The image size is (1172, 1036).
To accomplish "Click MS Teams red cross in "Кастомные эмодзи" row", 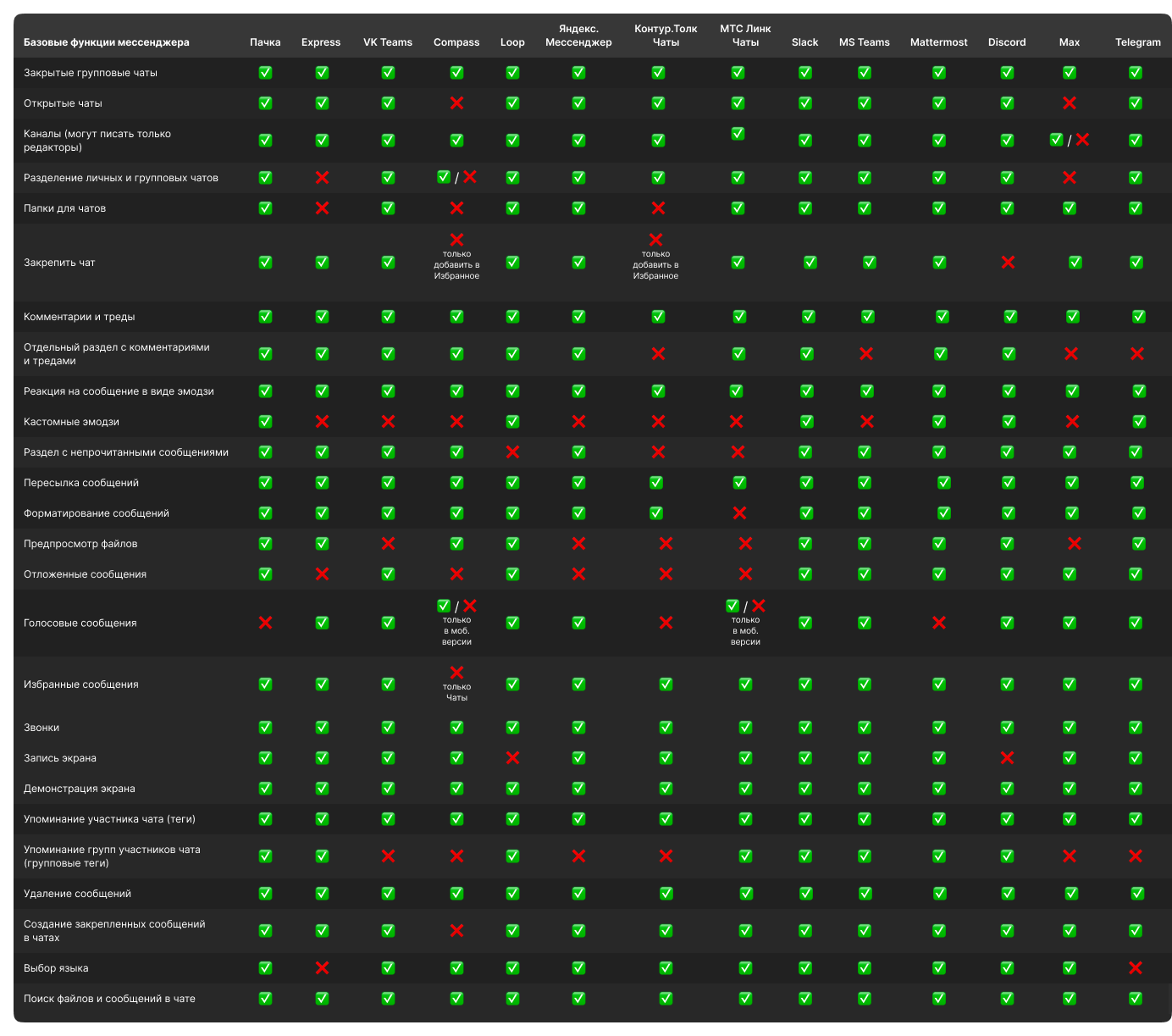I will (866, 422).
